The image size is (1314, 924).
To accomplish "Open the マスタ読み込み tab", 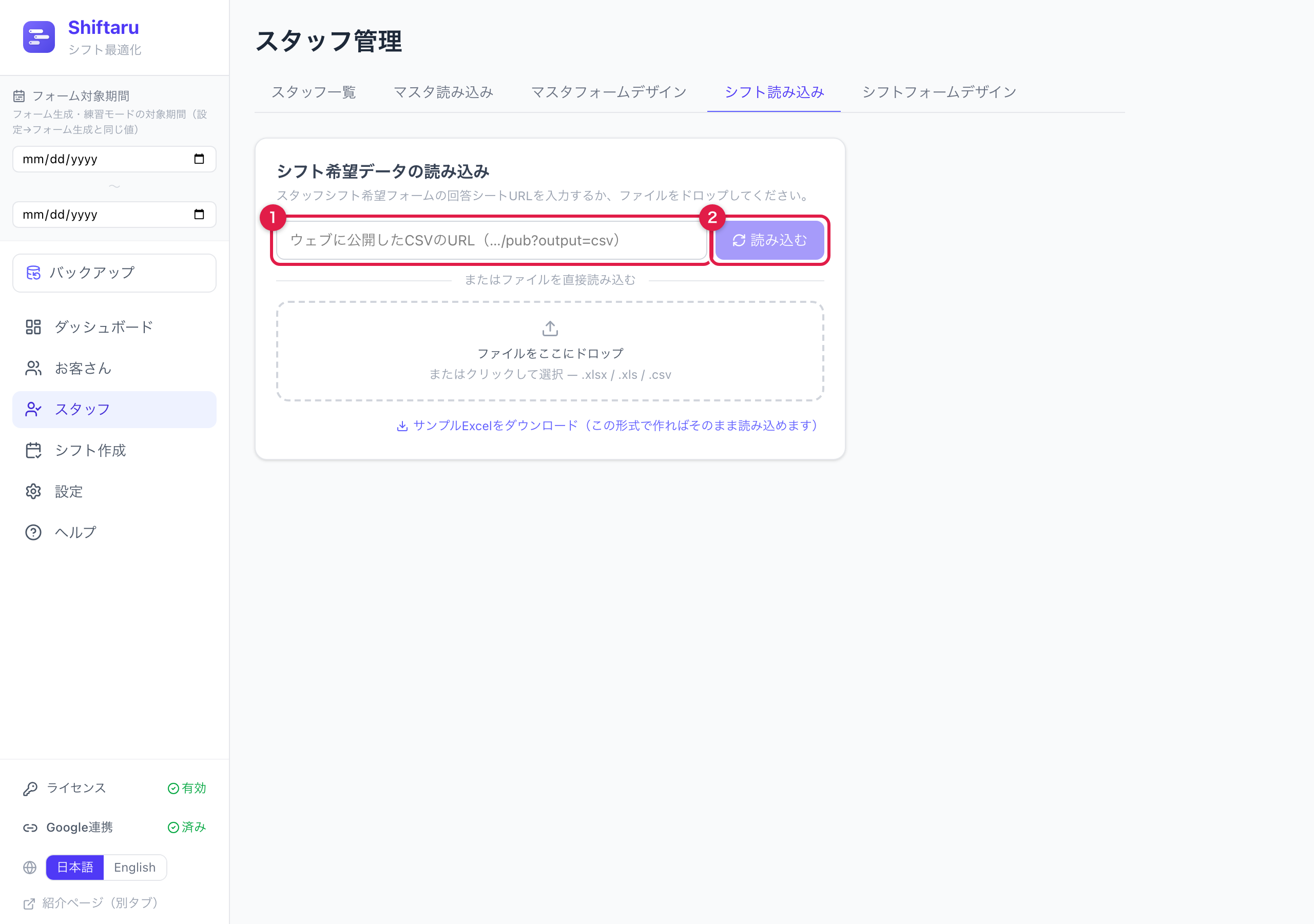I will click(x=443, y=92).
